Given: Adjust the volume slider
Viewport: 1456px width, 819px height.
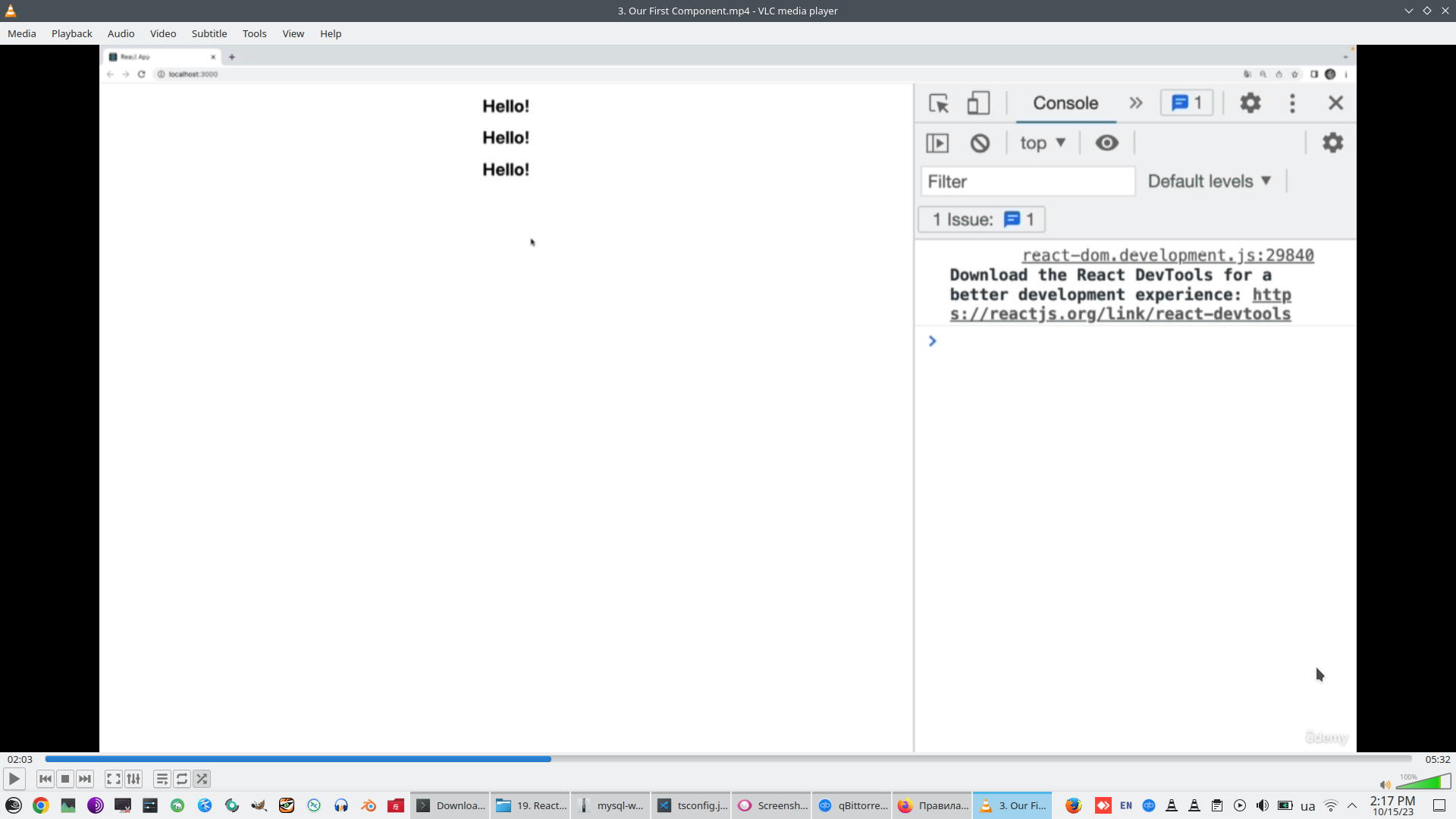Looking at the screenshot, I should coord(1423,783).
